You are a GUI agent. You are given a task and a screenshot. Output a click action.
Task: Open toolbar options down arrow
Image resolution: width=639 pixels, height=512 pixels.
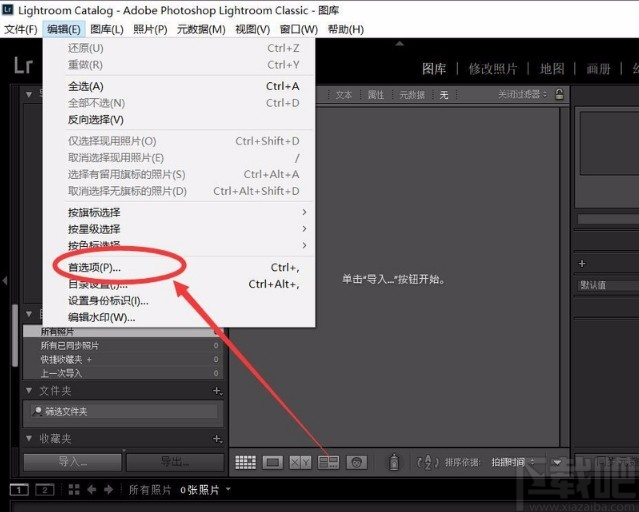point(557,462)
